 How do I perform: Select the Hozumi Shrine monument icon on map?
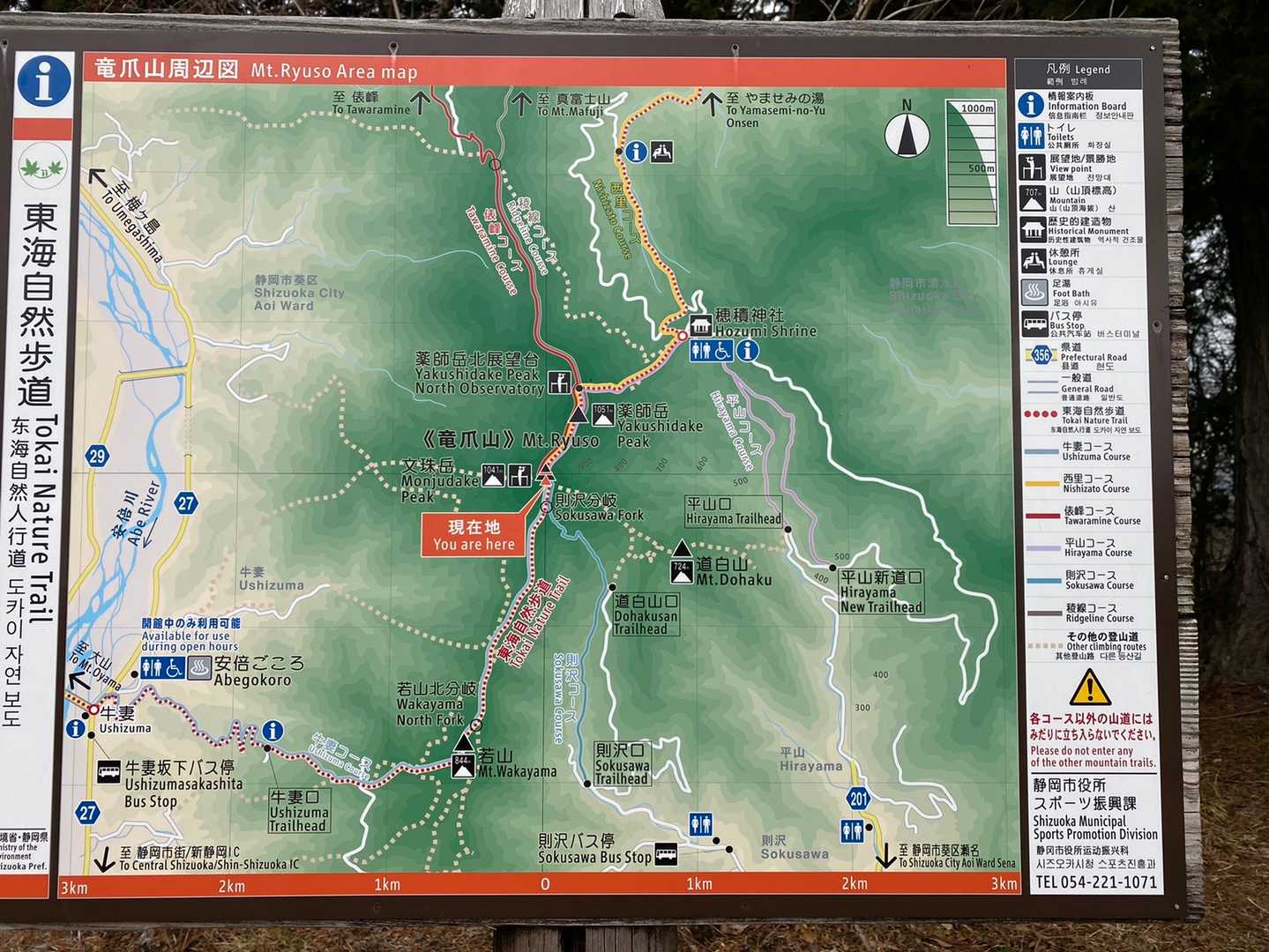[x=700, y=325]
